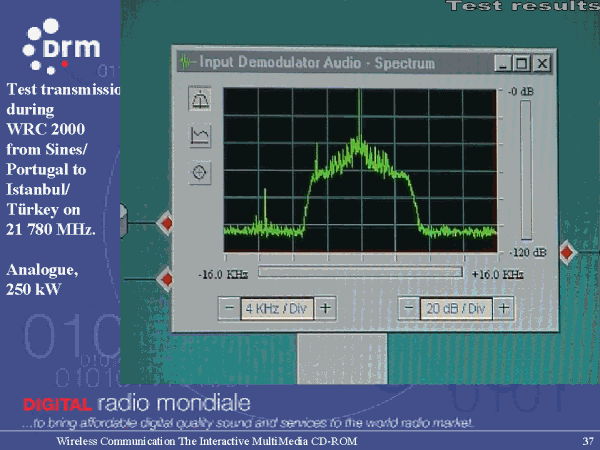Click the -16.0 KHz axis label
The height and width of the screenshot is (450, 600).
point(223,274)
